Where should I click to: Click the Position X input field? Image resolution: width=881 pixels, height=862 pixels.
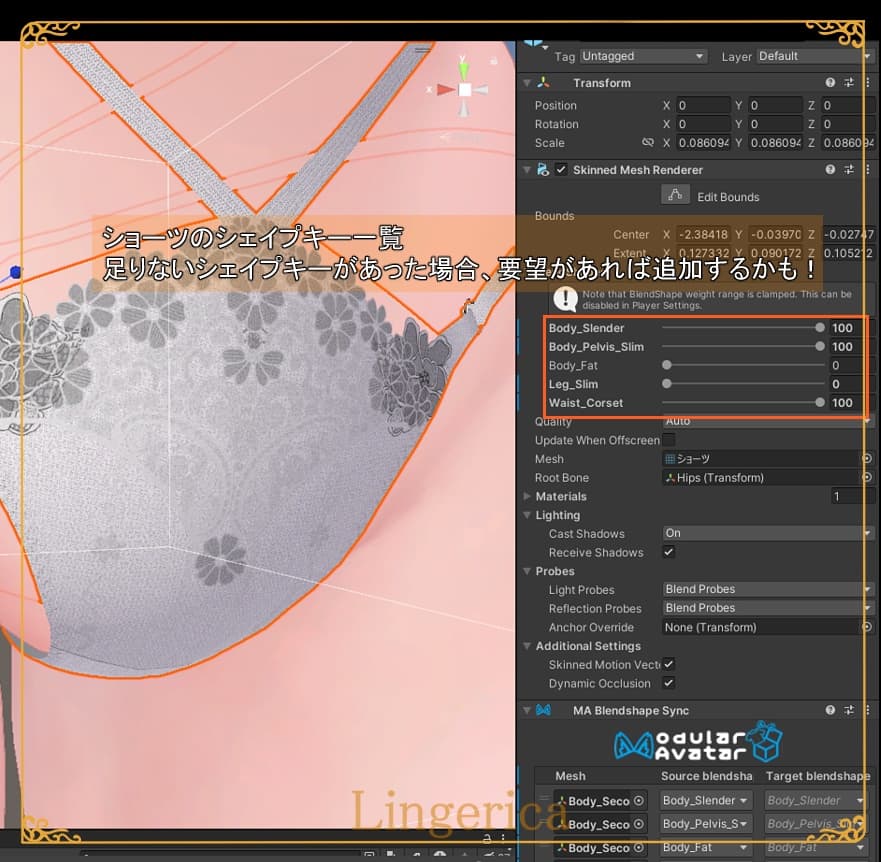tap(703, 105)
